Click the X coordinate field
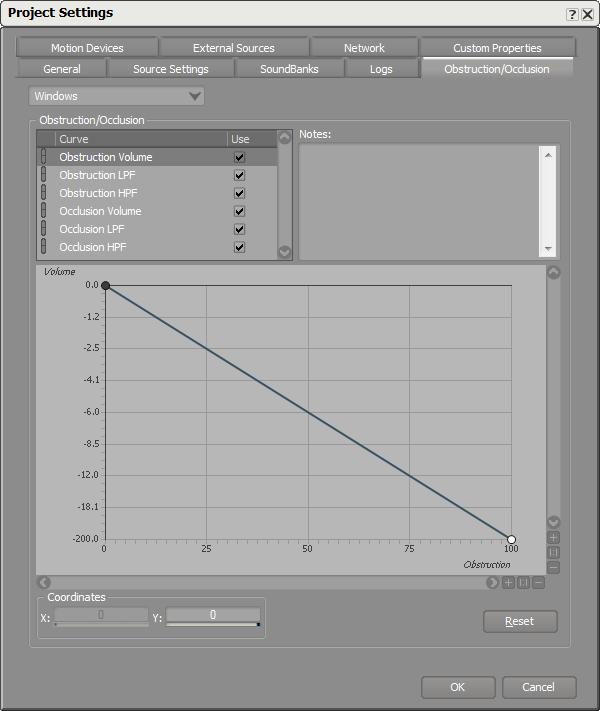The width and height of the screenshot is (600, 711). pos(101,615)
